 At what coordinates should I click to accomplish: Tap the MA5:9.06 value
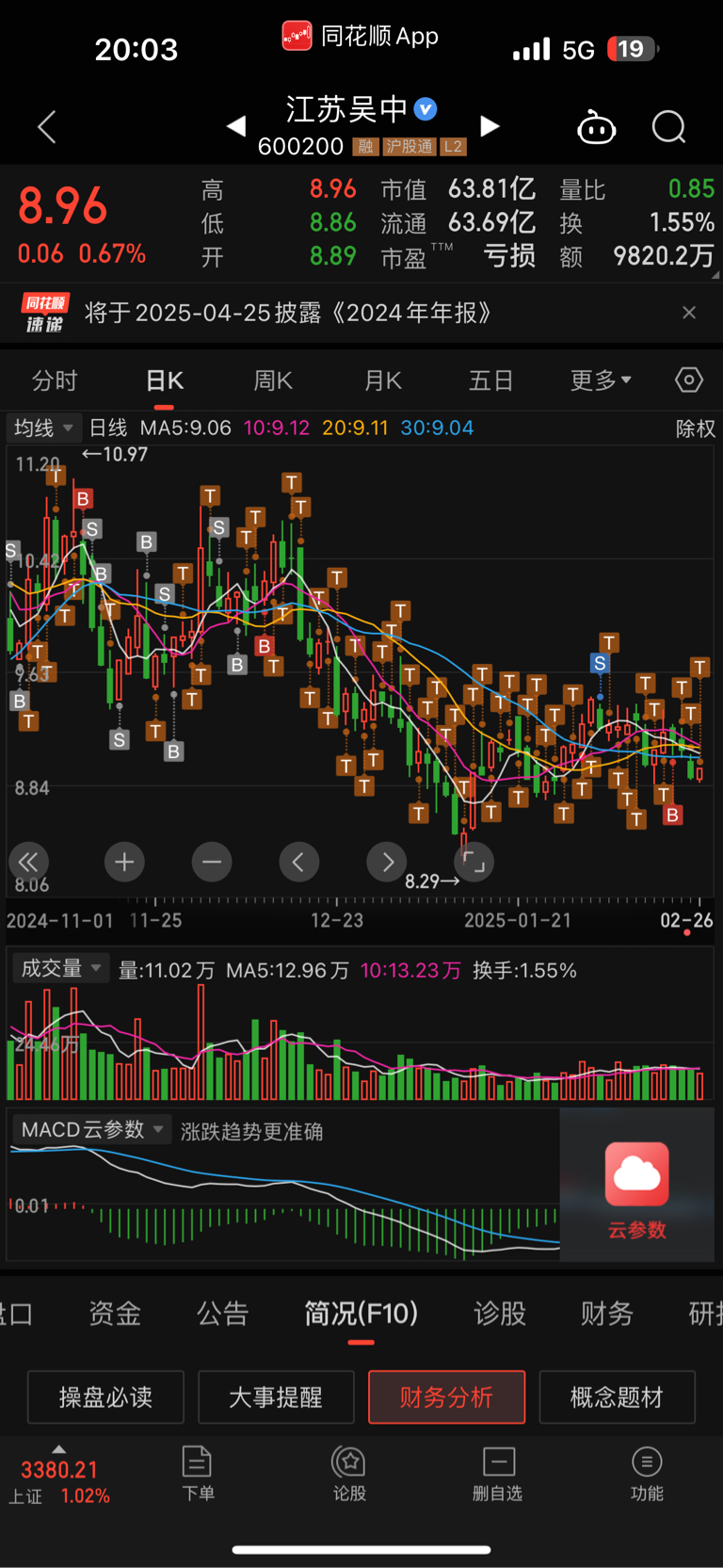tap(185, 428)
